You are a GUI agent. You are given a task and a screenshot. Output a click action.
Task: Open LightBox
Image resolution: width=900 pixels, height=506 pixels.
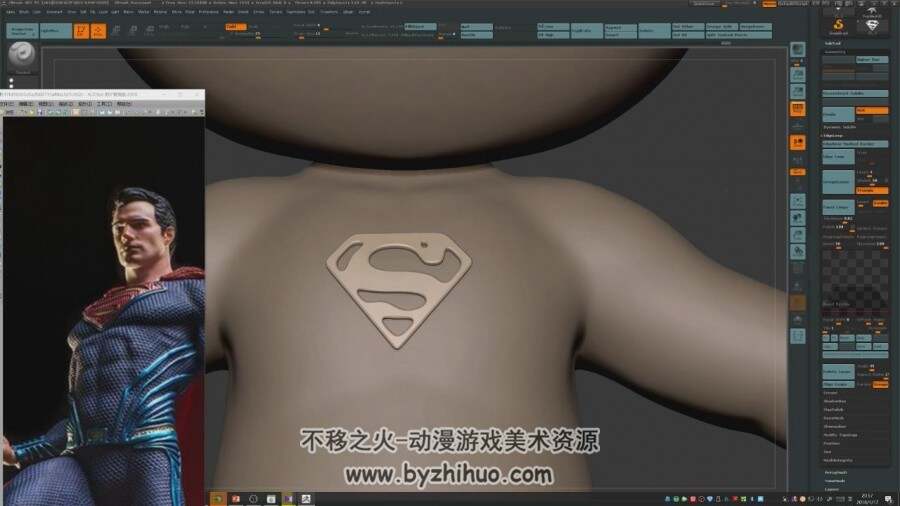point(56,31)
